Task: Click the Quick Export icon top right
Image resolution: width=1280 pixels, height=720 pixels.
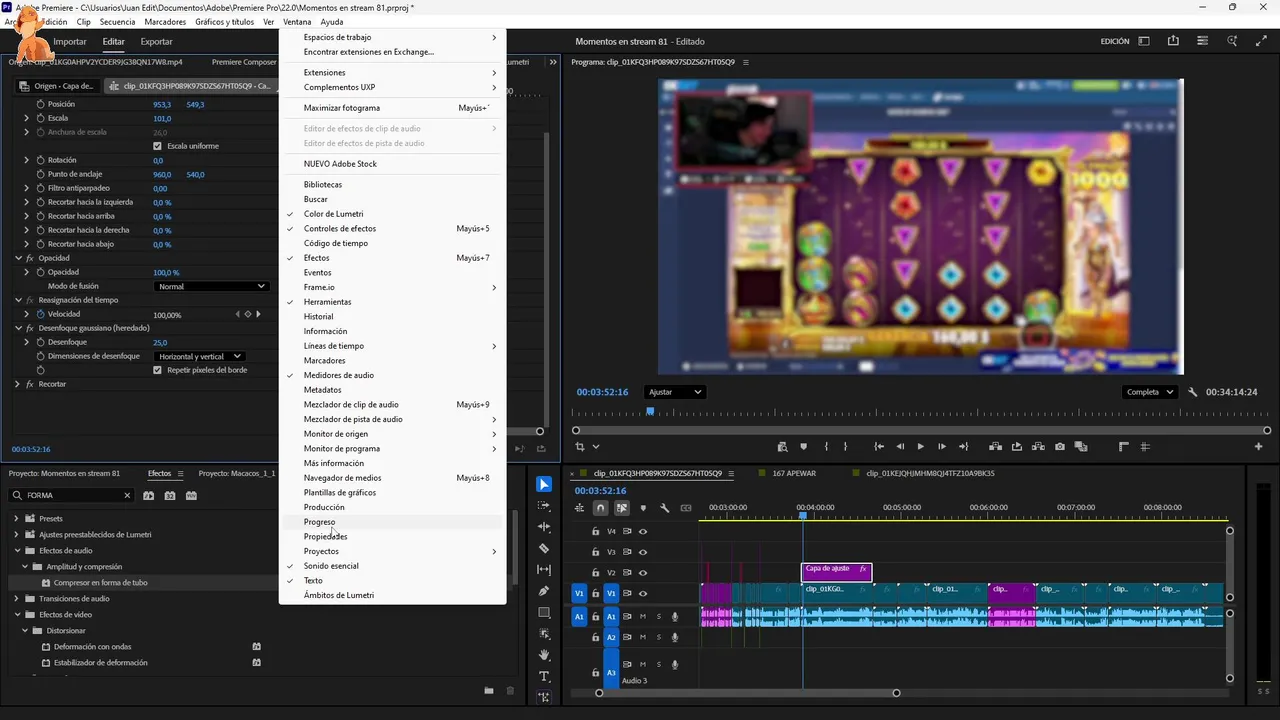Action: (1173, 41)
